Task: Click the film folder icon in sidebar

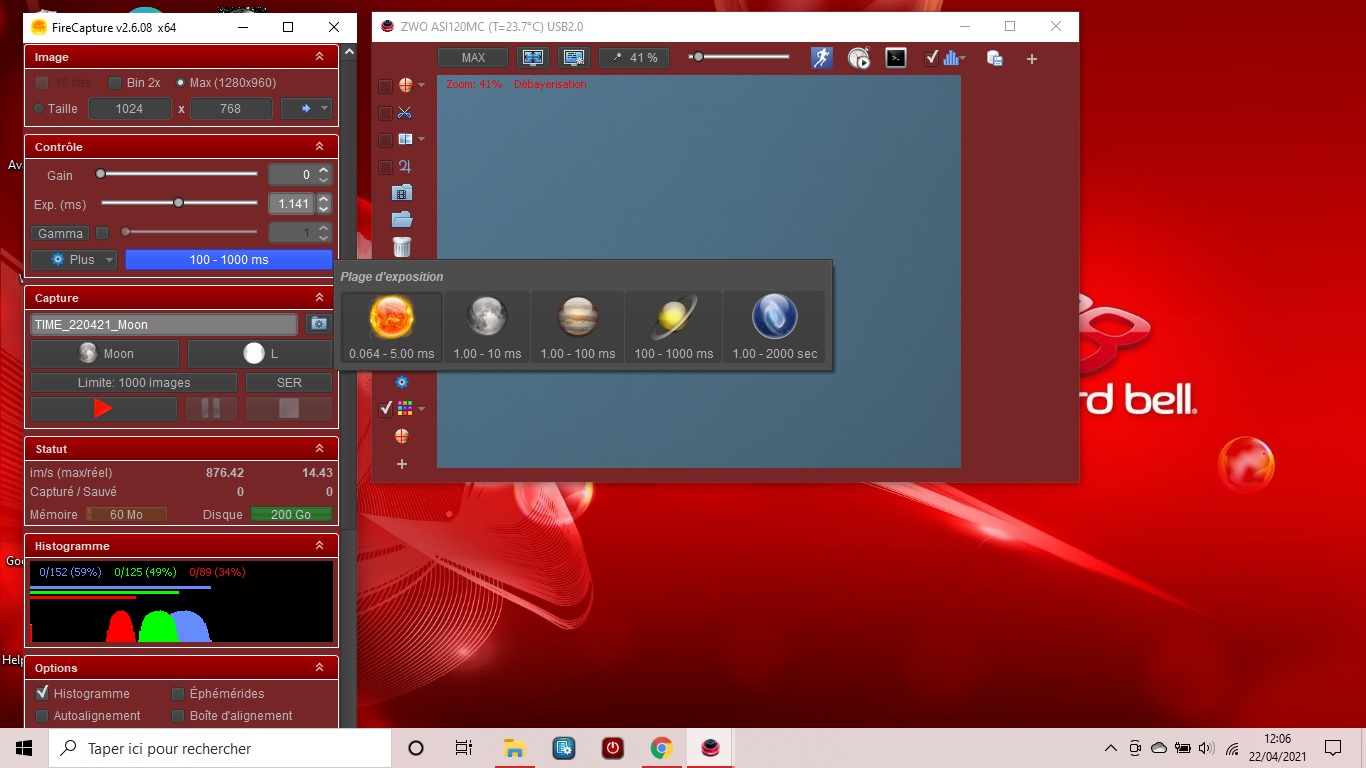Action: pos(402,193)
